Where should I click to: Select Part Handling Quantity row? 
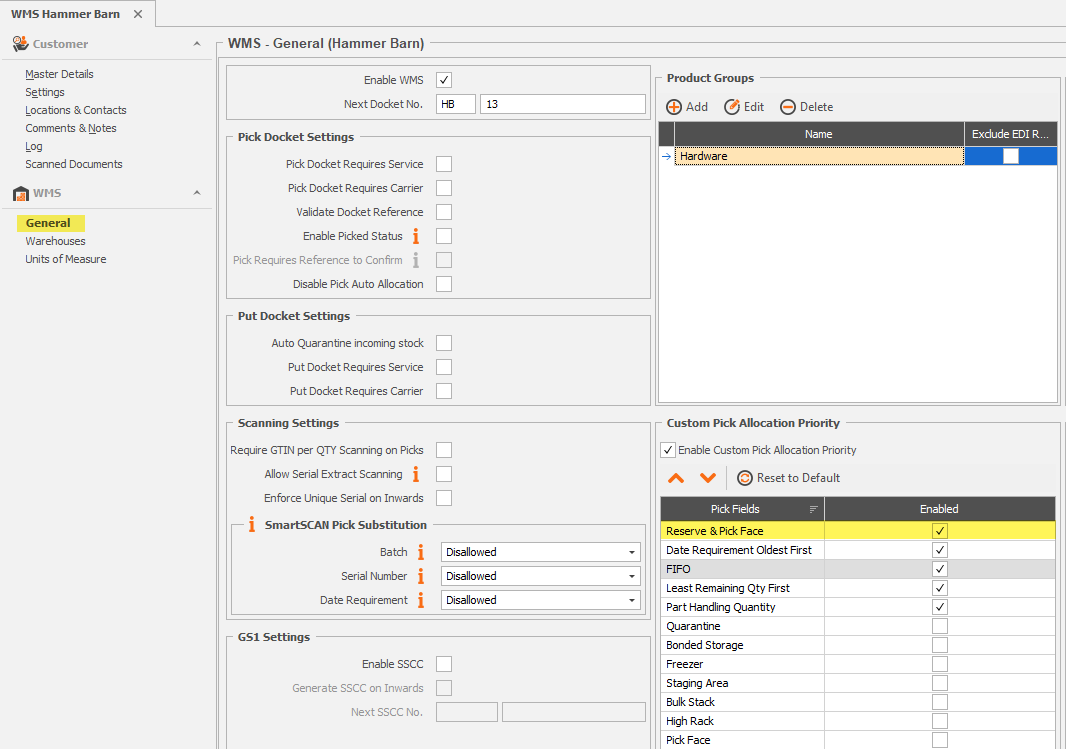click(857, 607)
